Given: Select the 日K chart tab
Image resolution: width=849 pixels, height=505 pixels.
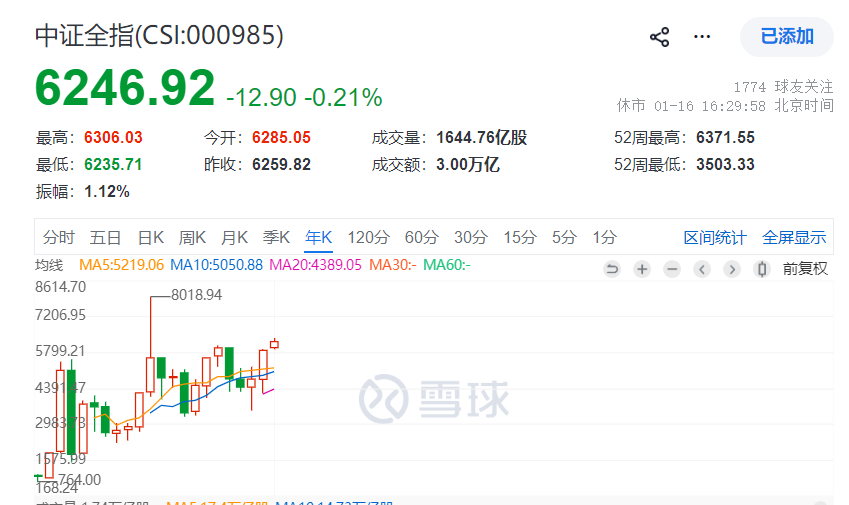Looking at the screenshot, I should pos(151,237).
